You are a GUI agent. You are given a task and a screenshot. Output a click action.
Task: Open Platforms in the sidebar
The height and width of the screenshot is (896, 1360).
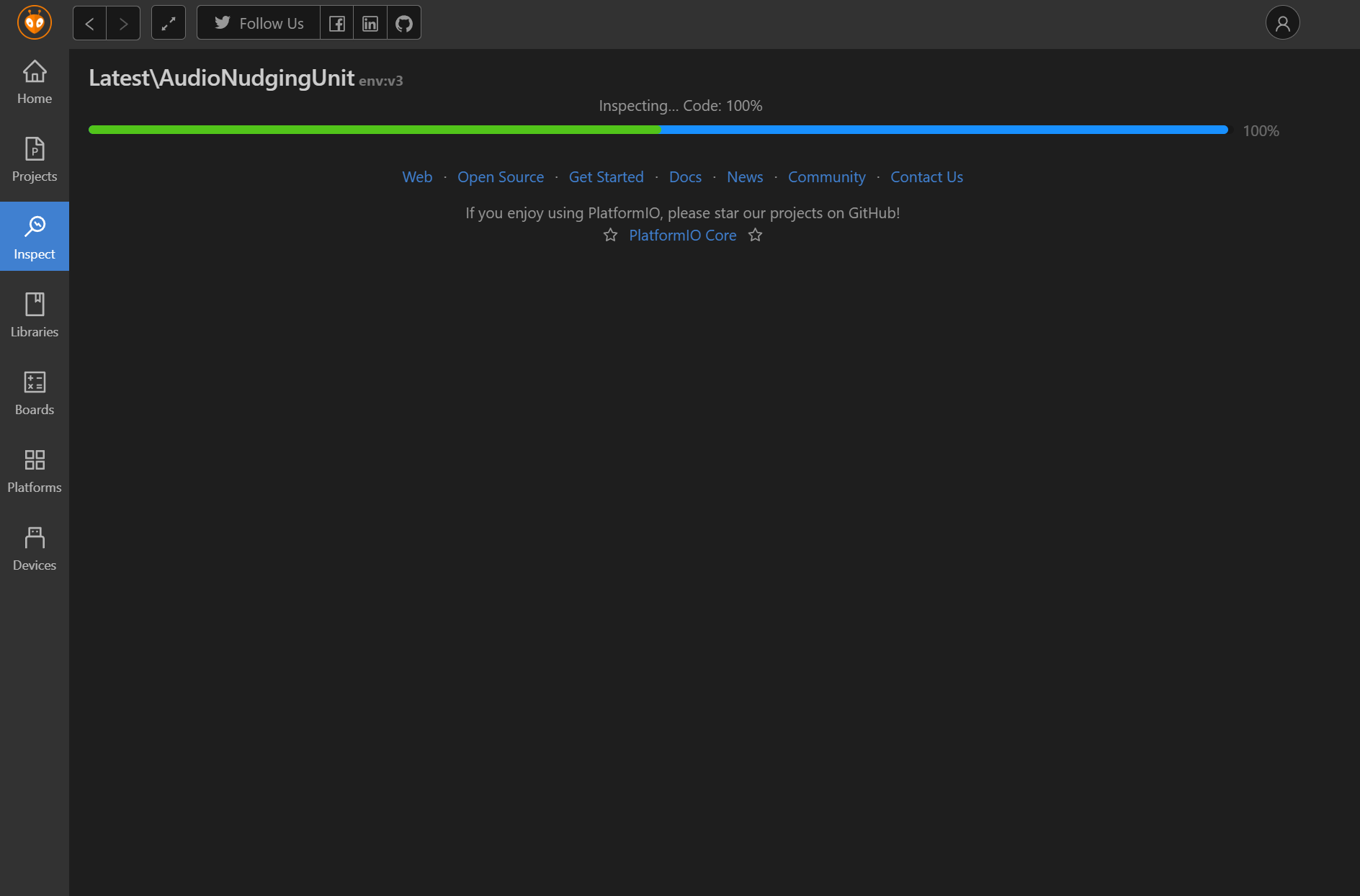click(x=35, y=470)
